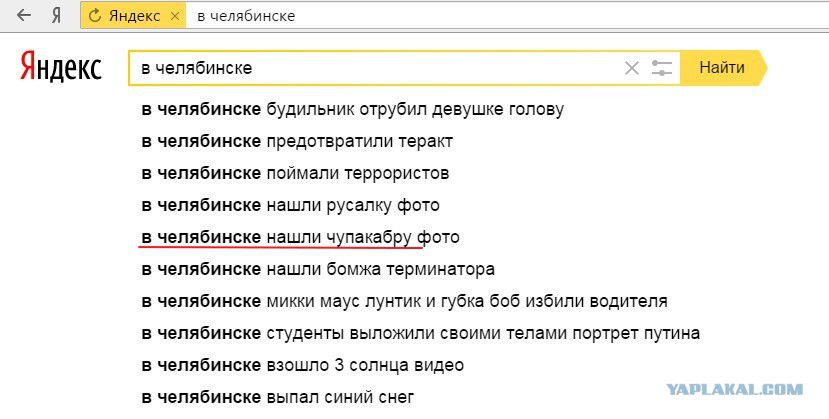Clear the search box with X icon
Screen dimensions: 829x419
(x=632, y=68)
